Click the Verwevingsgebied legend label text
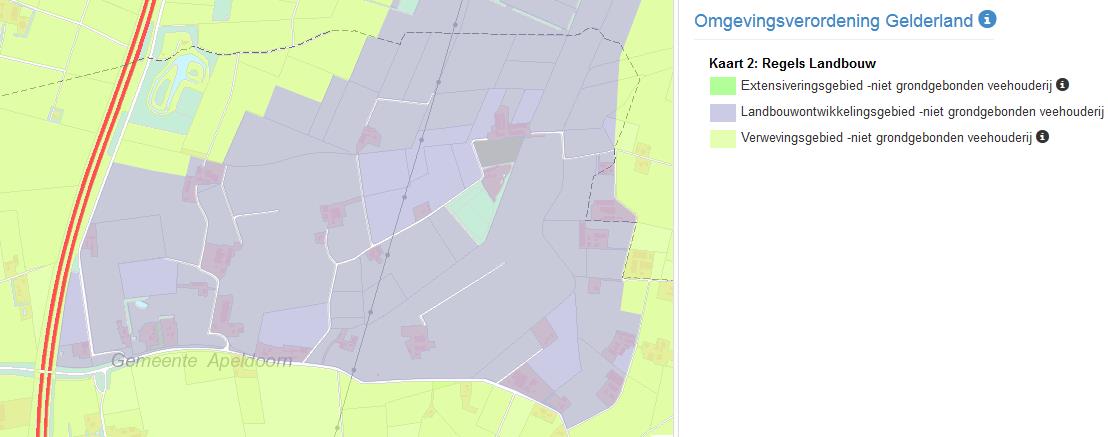Image resolution: width=1108 pixels, height=437 pixels. 887,138
